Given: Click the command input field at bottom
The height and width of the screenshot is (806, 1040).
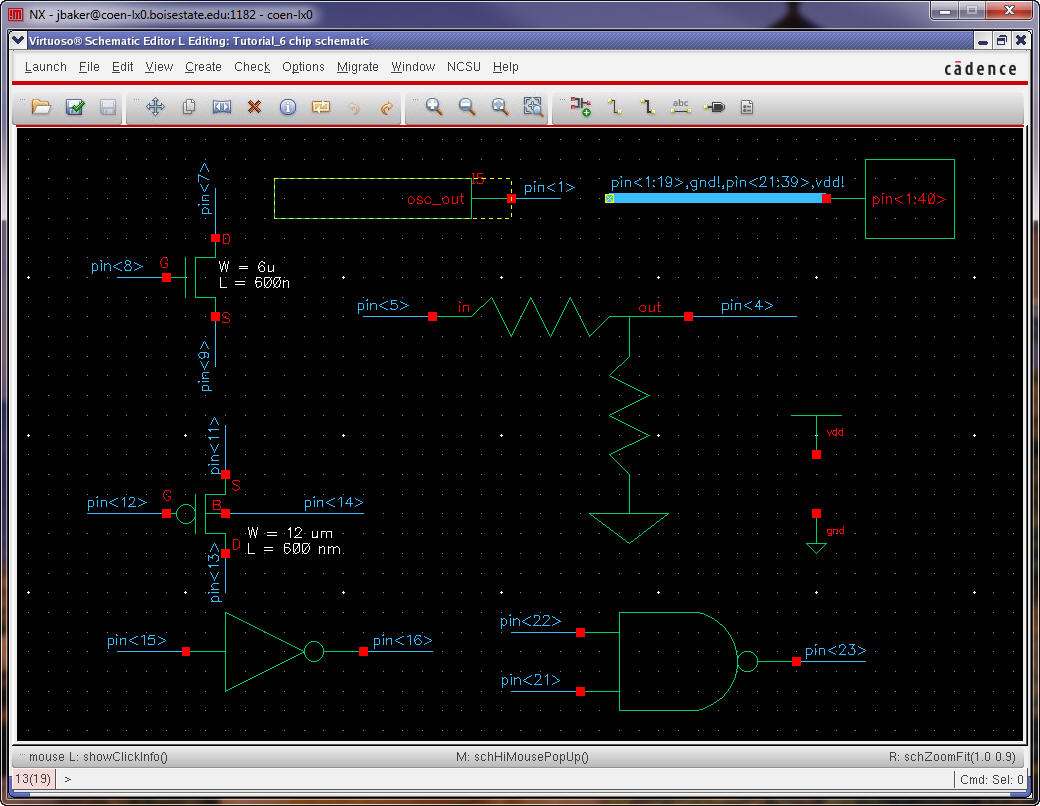Looking at the screenshot, I should pyautogui.click(x=500, y=779).
